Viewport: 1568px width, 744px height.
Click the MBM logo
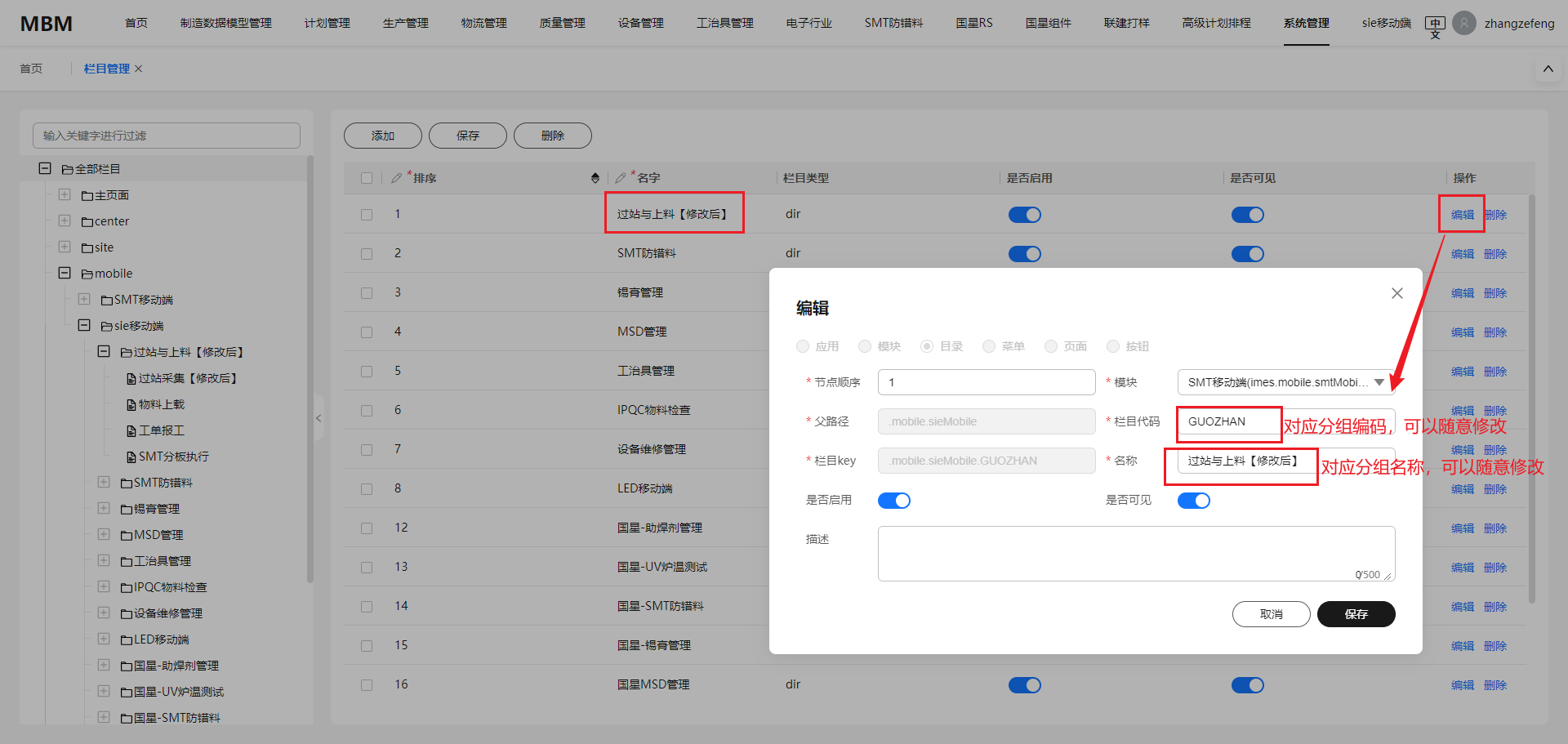pos(46,24)
